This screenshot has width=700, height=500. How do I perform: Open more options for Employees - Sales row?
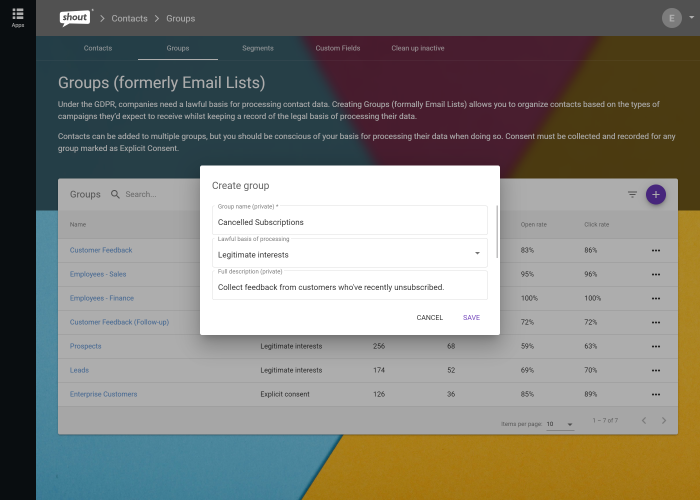[655, 275]
